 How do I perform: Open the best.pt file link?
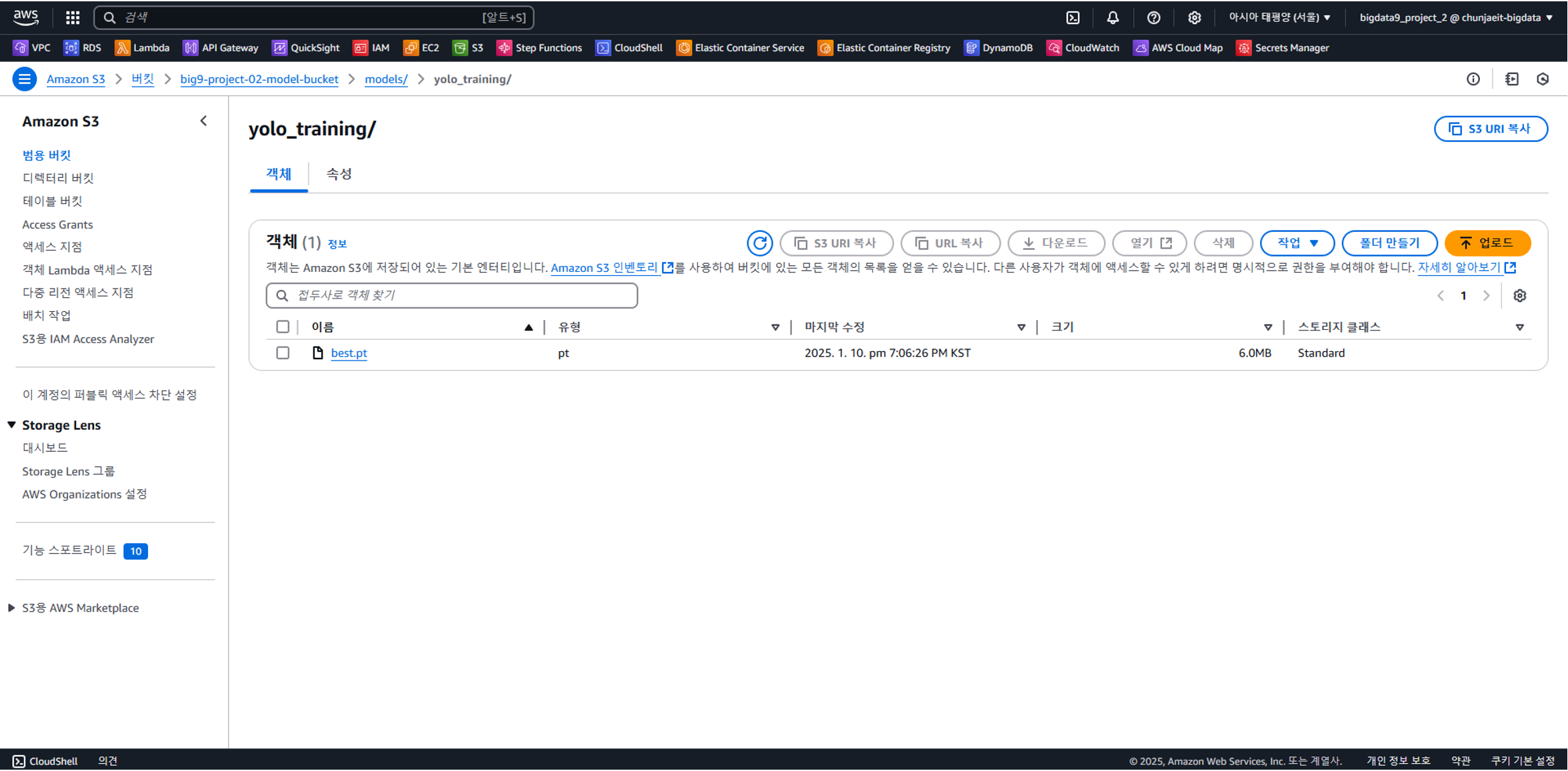pyautogui.click(x=349, y=353)
